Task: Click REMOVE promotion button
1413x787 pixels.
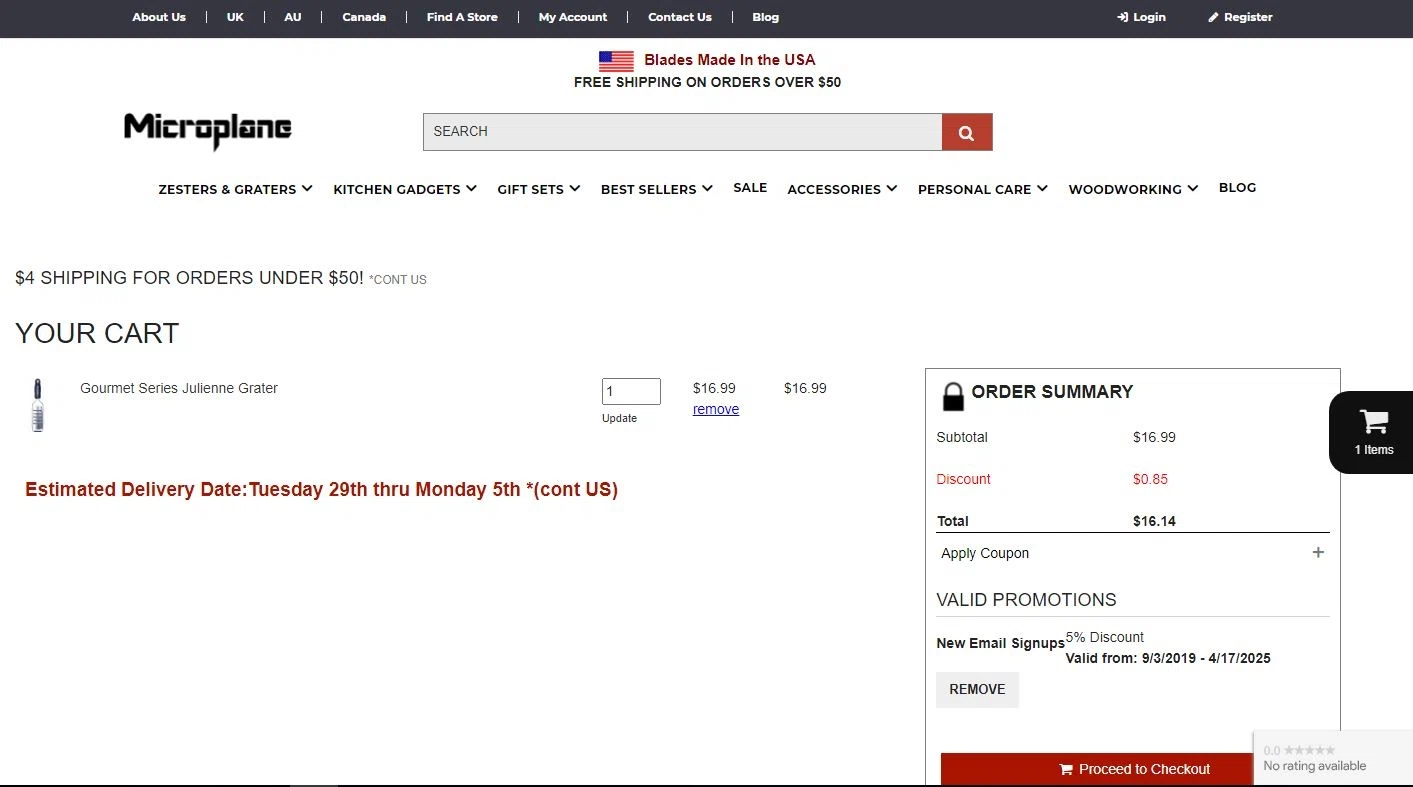Action: (977, 689)
